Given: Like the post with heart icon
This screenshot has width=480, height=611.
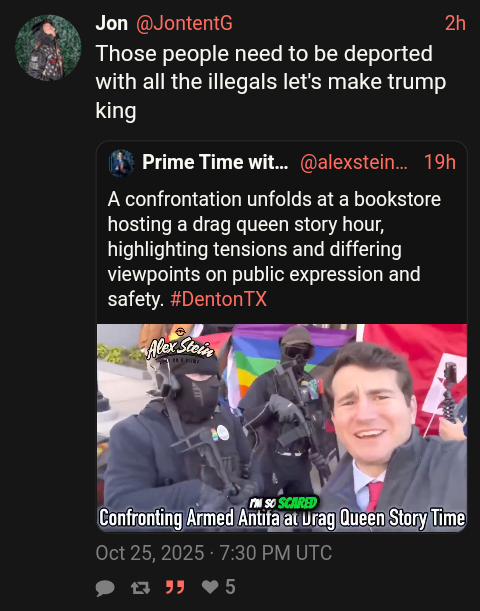Looking at the screenshot, I should point(210,586).
